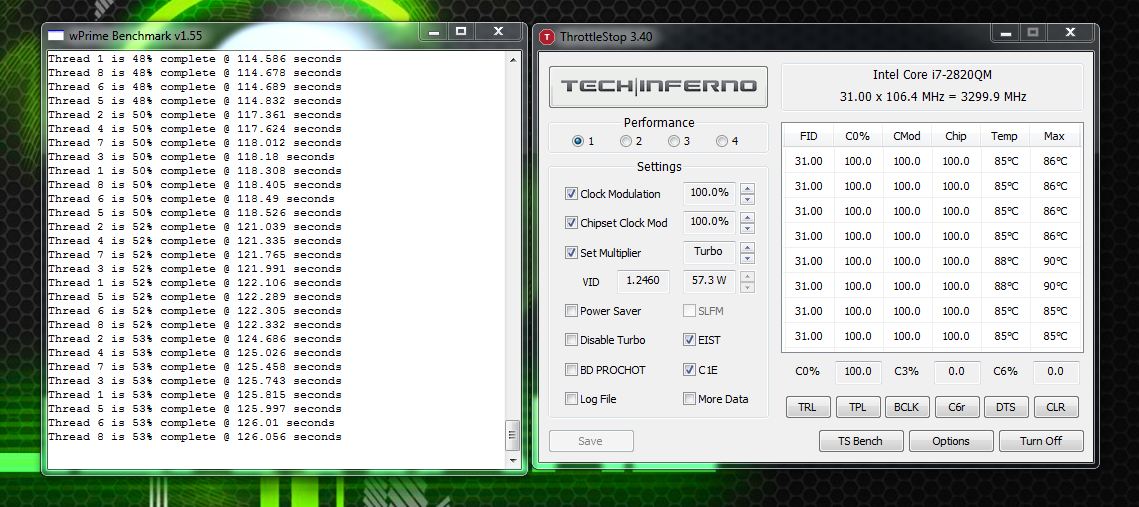Click the CLR button to reset maximums
The width and height of the screenshot is (1139, 507).
(1055, 407)
